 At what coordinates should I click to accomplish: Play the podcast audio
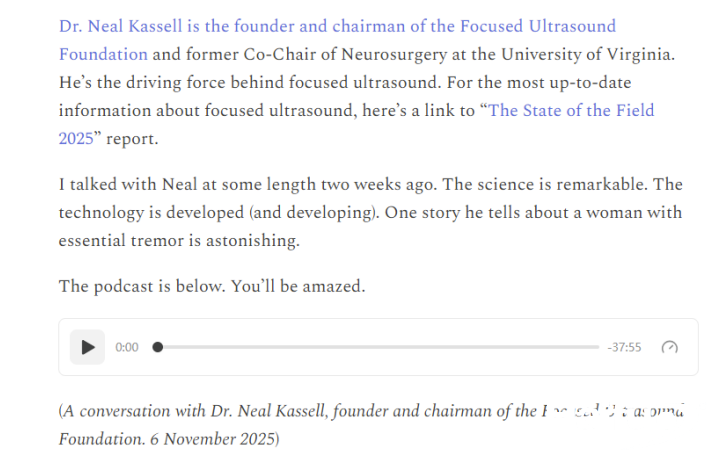88,347
